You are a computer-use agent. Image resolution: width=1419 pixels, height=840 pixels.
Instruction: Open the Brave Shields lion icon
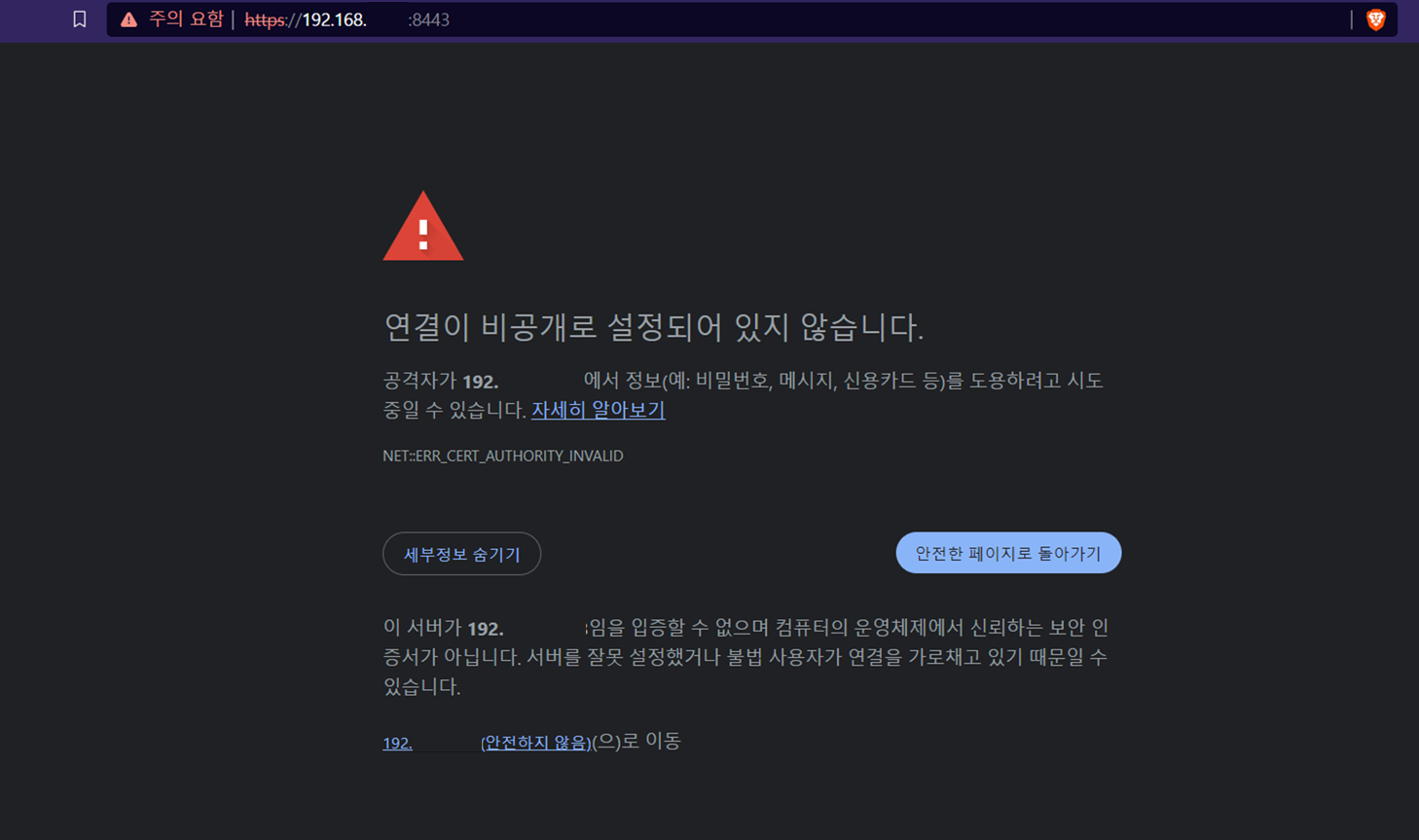pos(1375,19)
